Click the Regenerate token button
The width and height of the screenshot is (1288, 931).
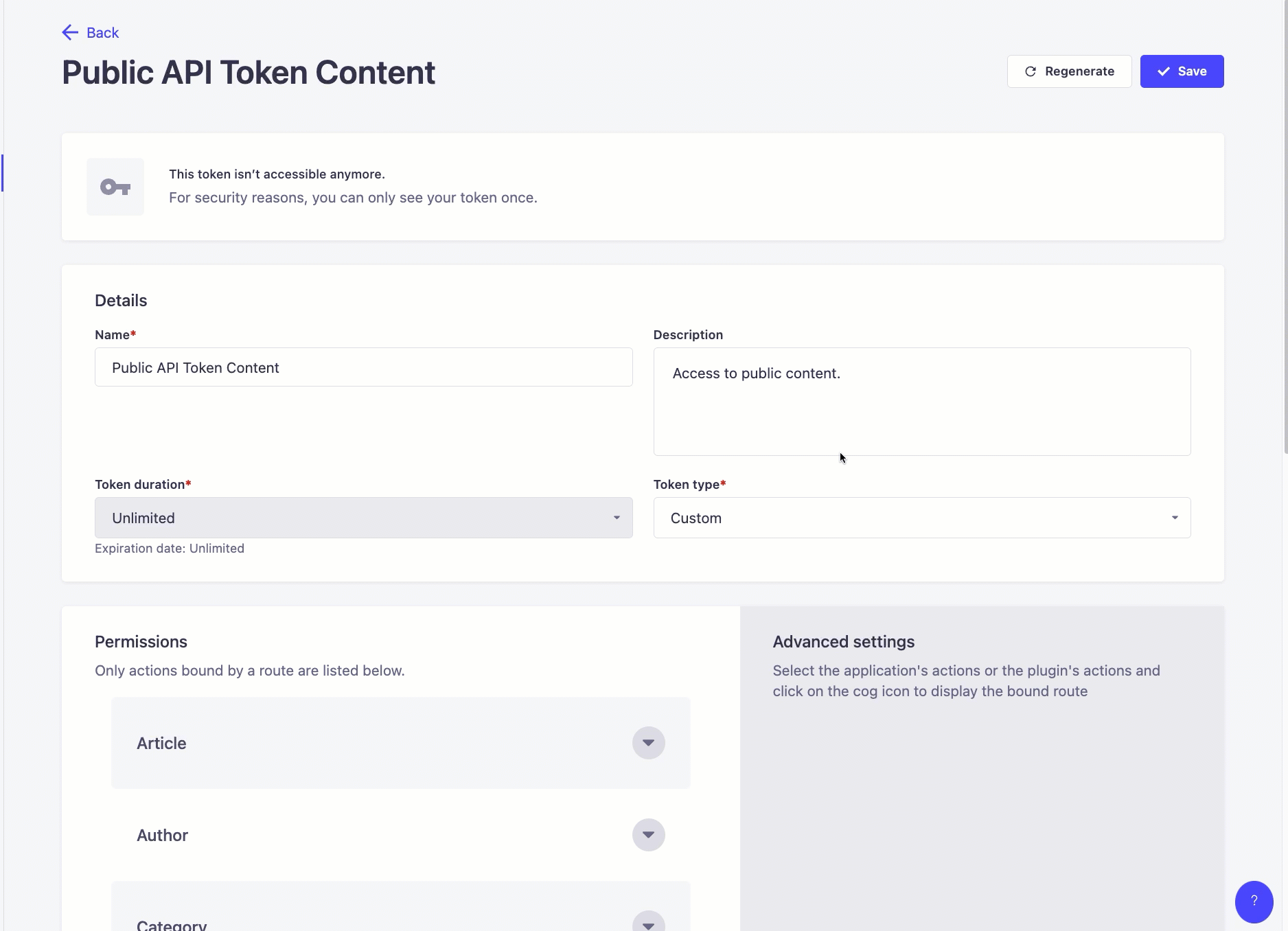click(1069, 71)
